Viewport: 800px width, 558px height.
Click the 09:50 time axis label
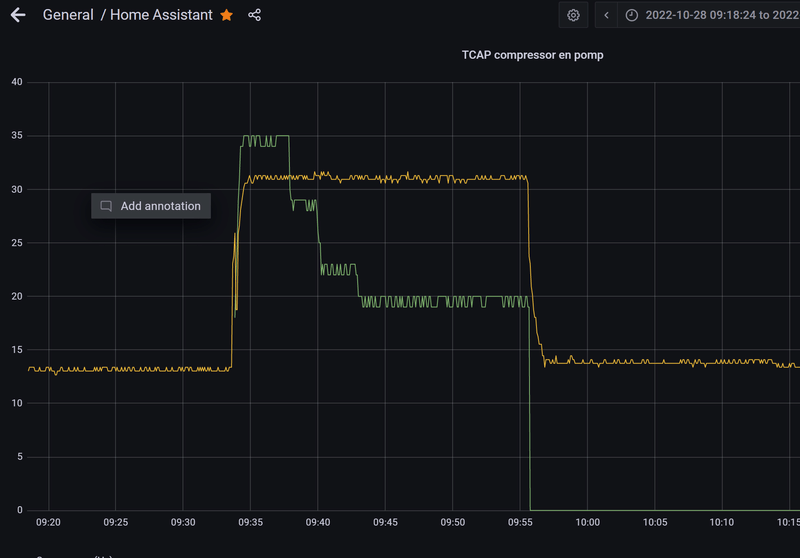453,522
